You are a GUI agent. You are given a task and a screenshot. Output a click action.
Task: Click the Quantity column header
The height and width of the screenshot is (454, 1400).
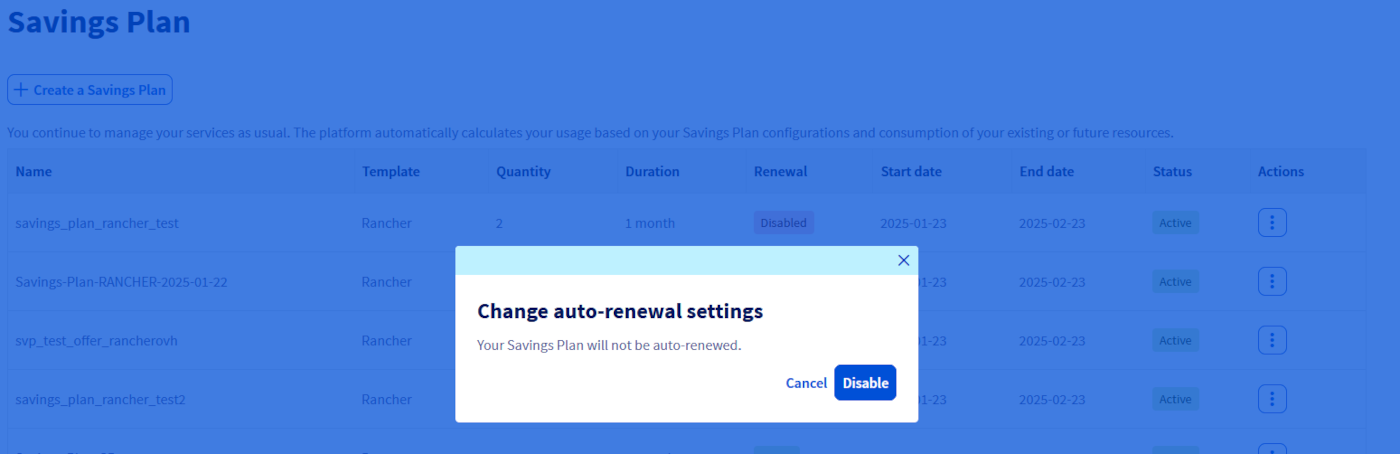(x=523, y=171)
